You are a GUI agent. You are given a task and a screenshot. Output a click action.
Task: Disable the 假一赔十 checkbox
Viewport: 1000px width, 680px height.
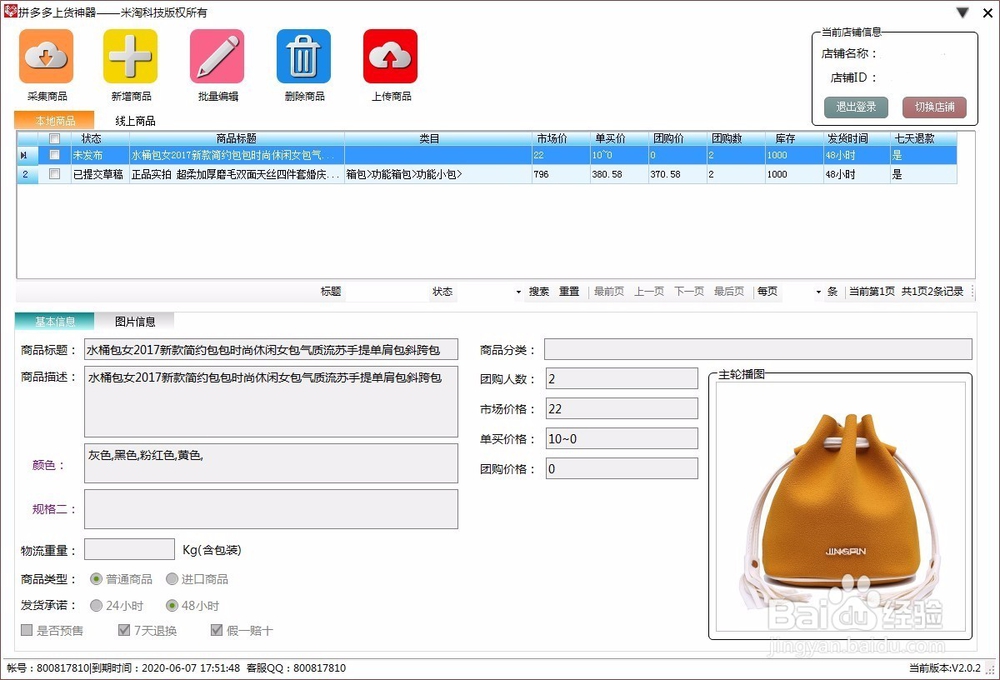click(217, 630)
